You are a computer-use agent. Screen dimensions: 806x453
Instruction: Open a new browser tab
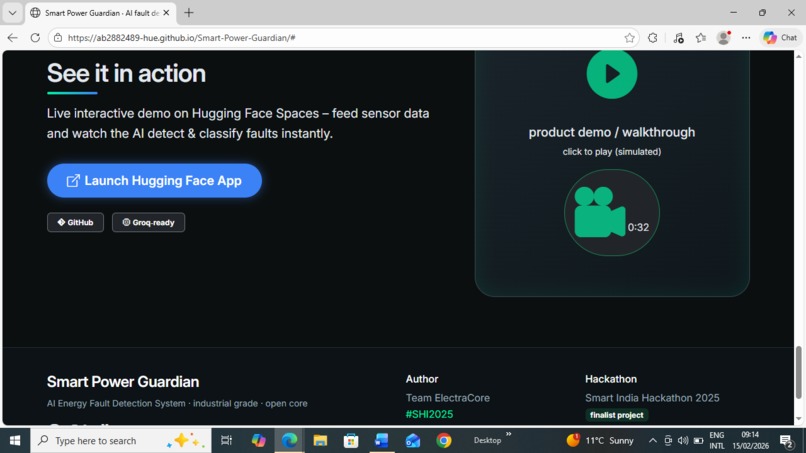[x=189, y=13]
